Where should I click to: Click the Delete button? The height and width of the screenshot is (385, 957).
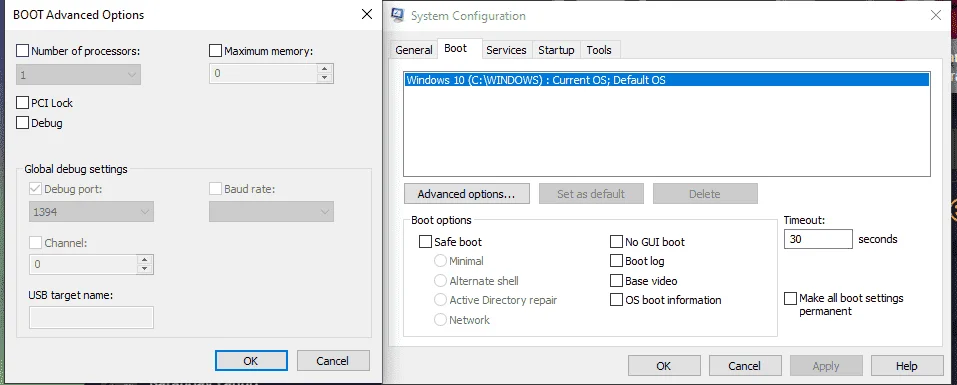tap(705, 194)
